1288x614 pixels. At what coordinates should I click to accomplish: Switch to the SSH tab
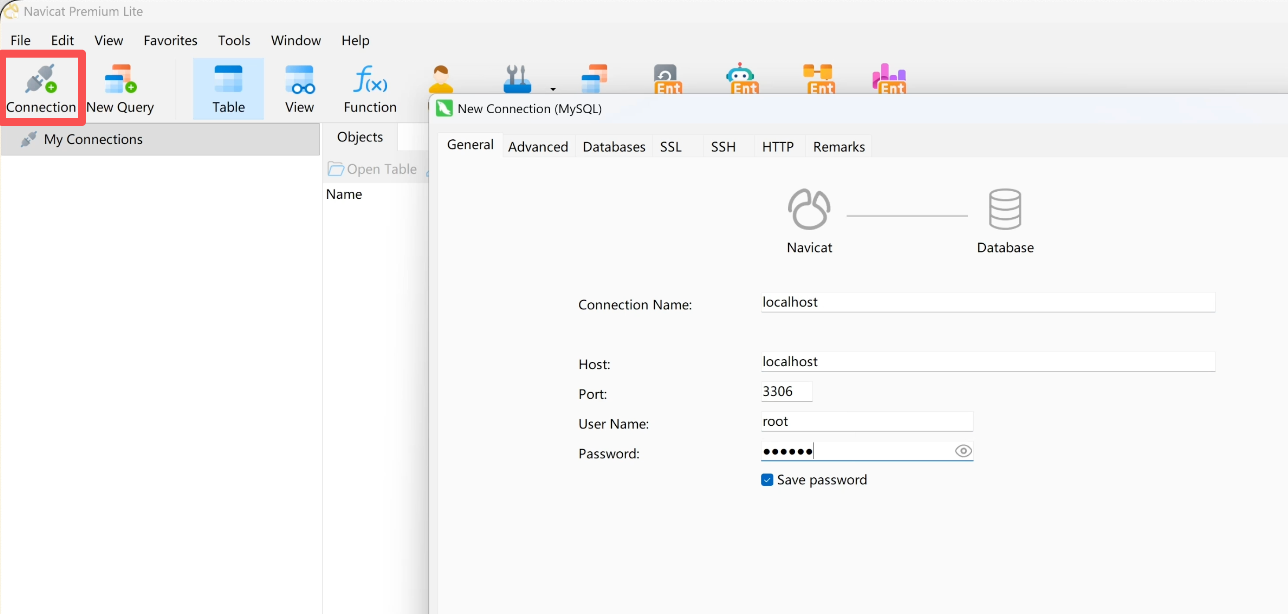tap(723, 147)
